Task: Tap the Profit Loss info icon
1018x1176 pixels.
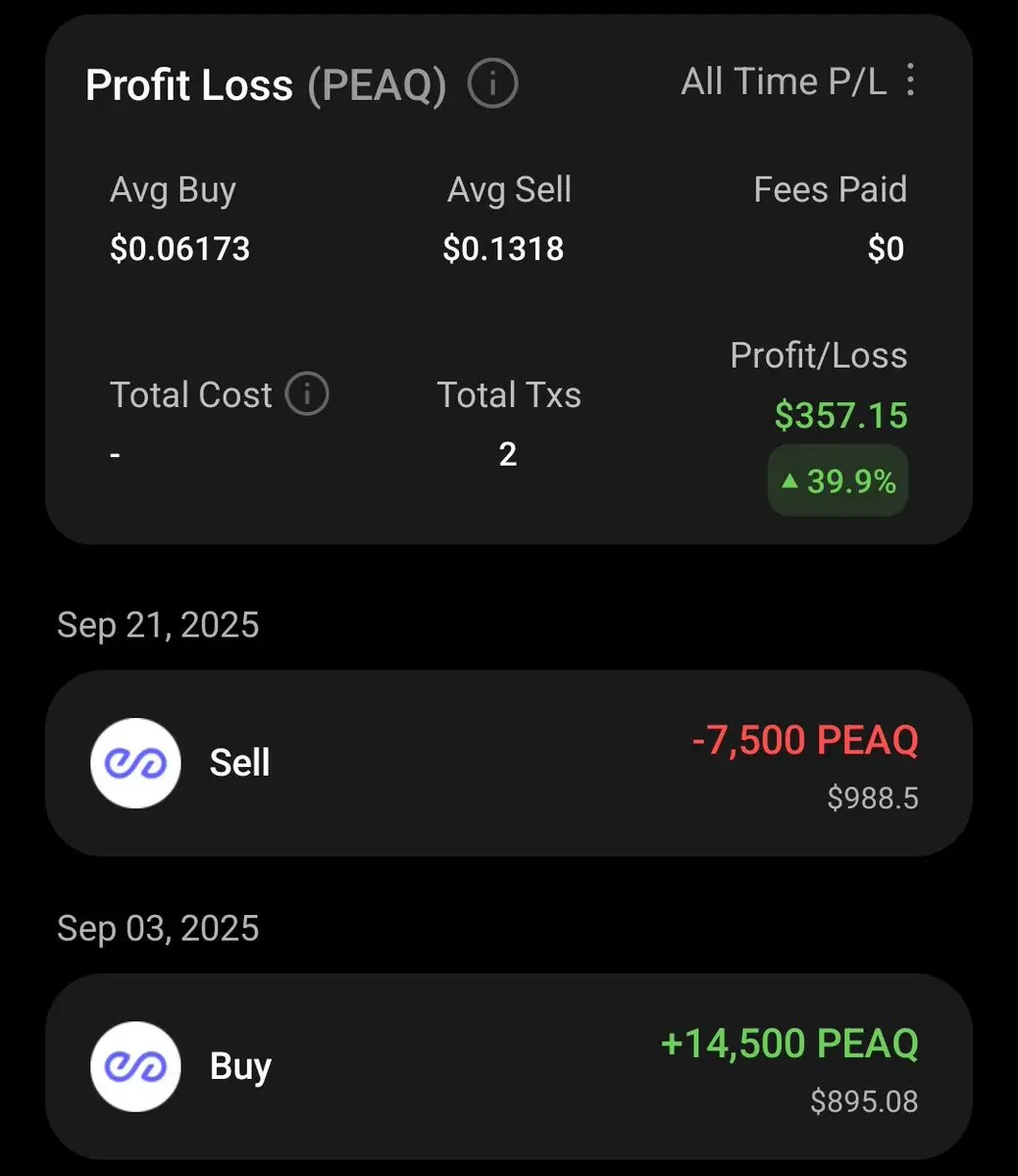Action: coord(492,84)
